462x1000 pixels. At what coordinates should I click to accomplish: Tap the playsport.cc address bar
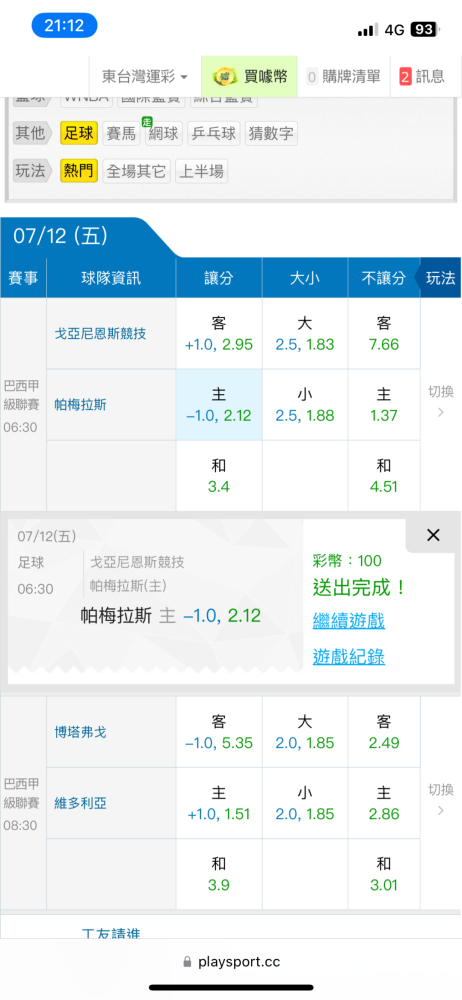click(231, 962)
